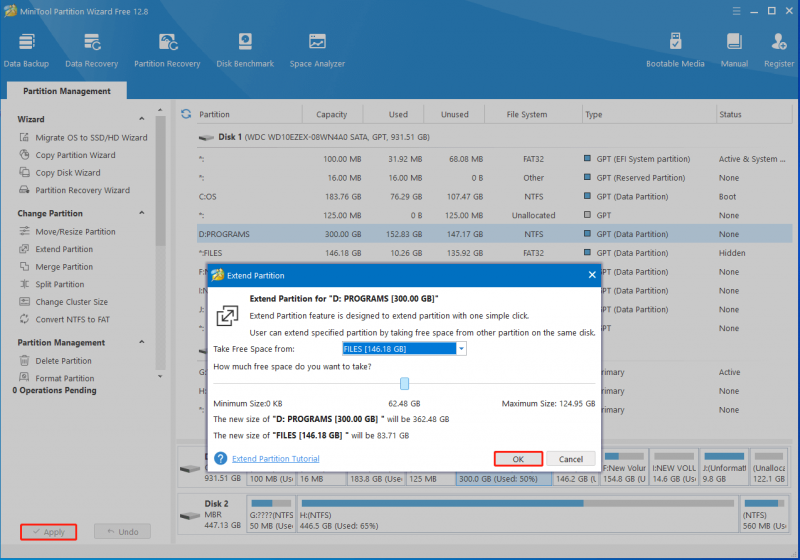This screenshot has width=800, height=560.
Task: Refresh the partition list
Action: coord(186,114)
